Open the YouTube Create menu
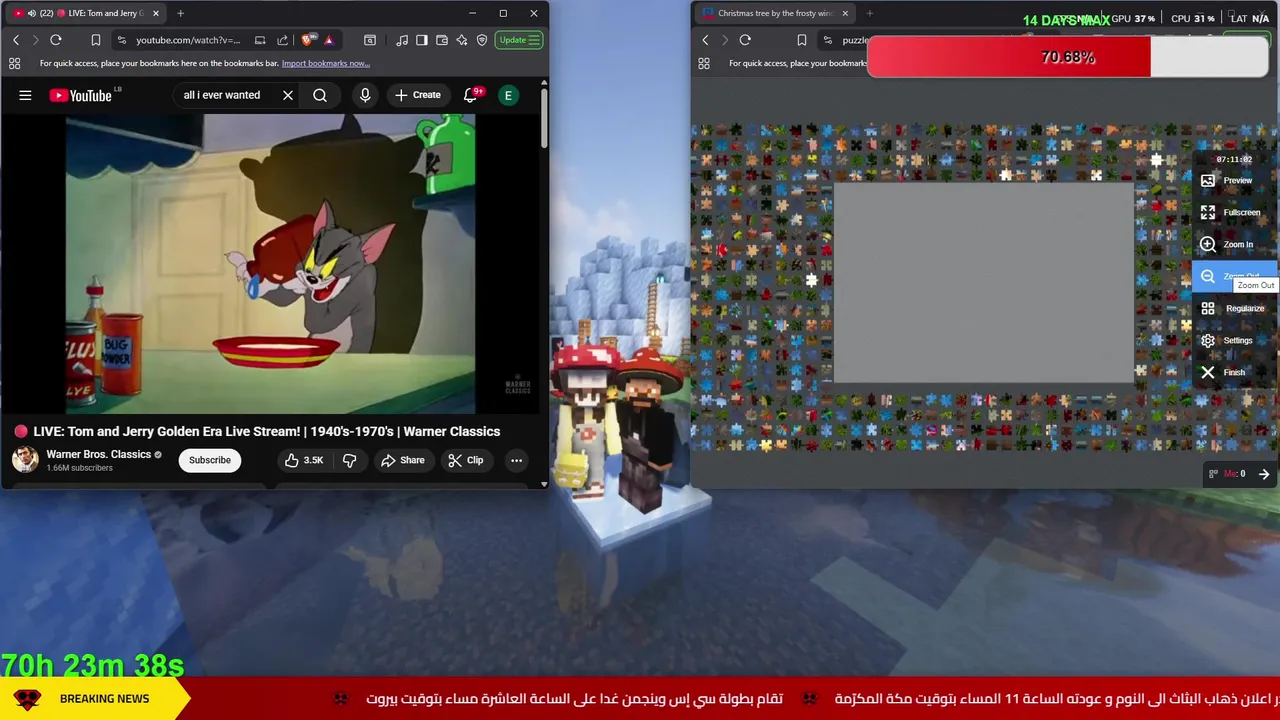This screenshot has height=720, width=1280. 418,95
